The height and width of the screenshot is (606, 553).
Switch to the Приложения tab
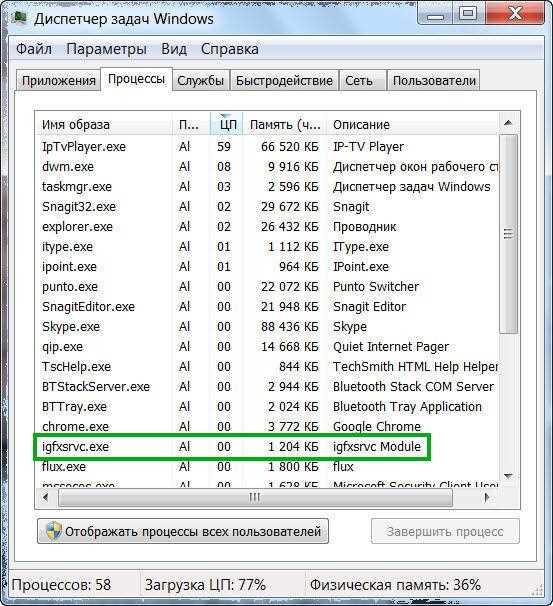click(x=59, y=80)
